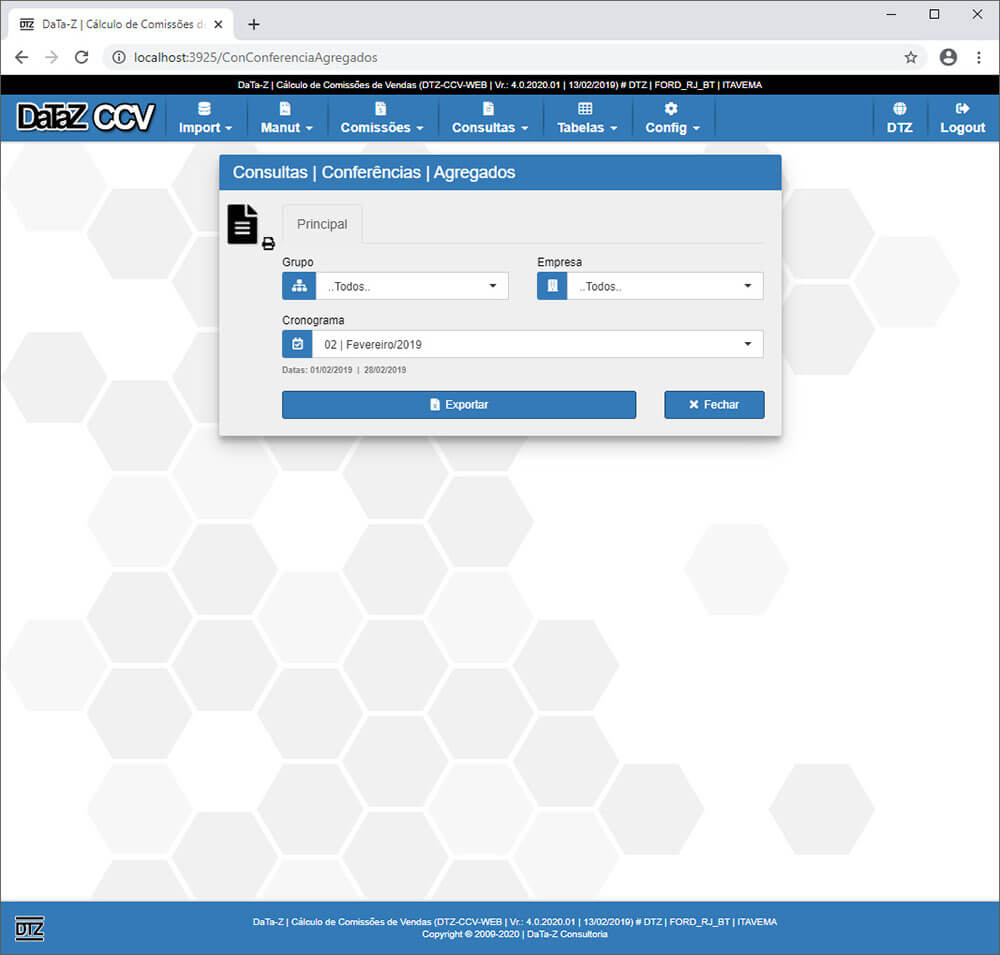Open the Grupo dropdown
Image resolution: width=1000 pixels, height=955 pixels.
tap(411, 286)
